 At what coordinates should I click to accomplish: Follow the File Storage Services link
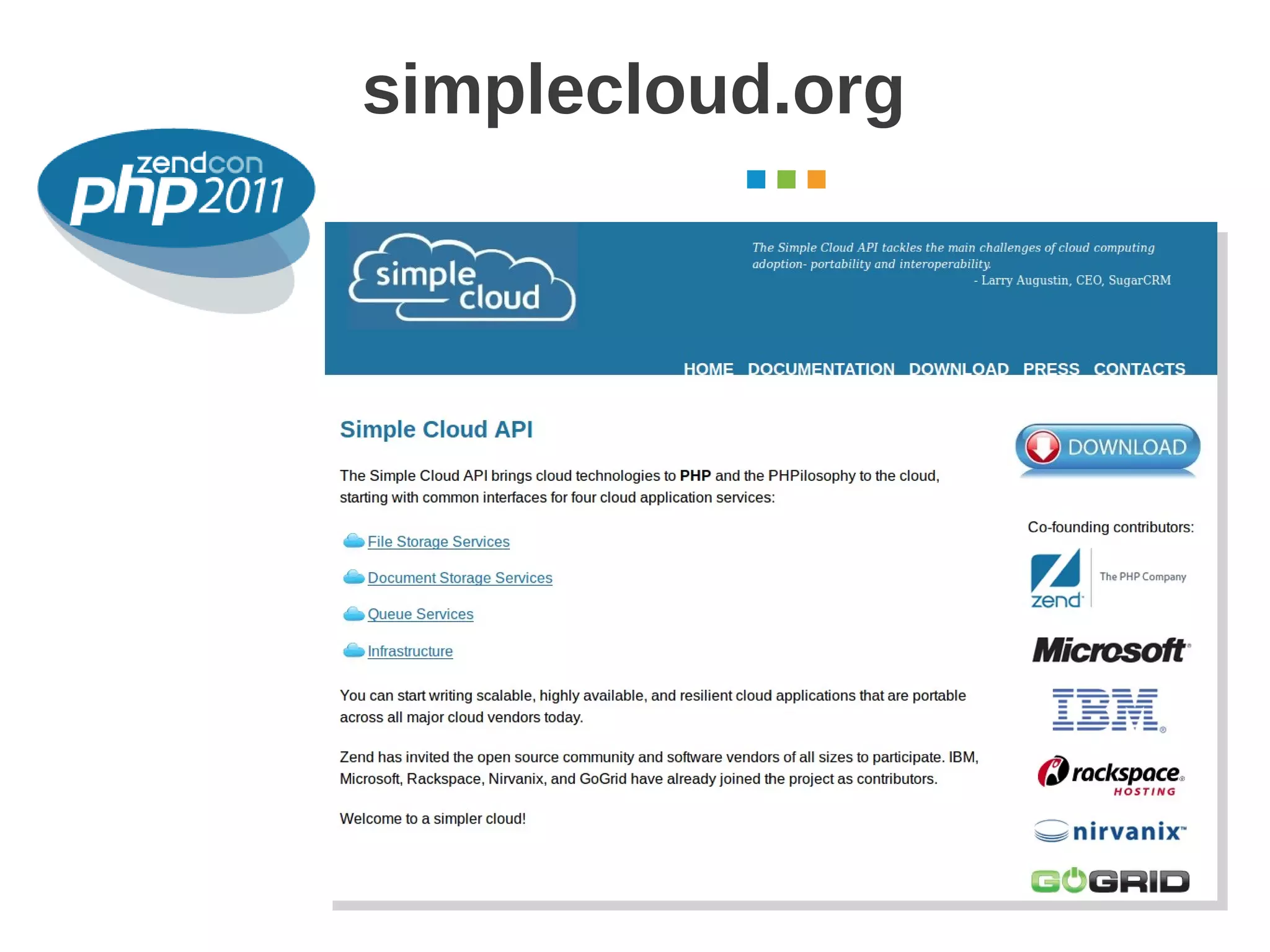pyautogui.click(x=438, y=542)
